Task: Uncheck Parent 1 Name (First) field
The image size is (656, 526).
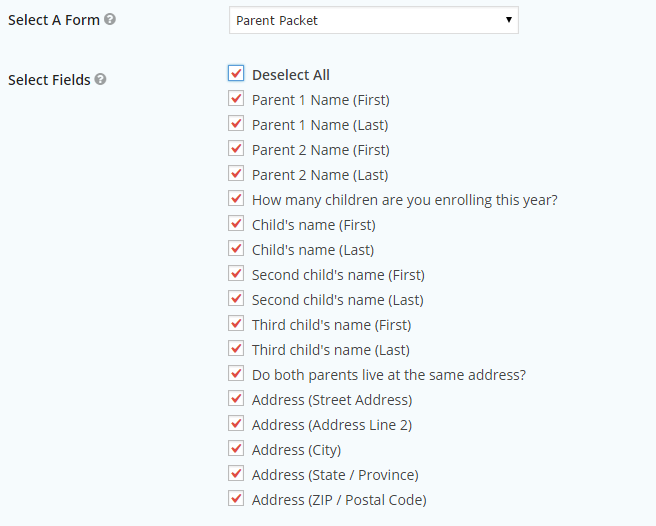Action: click(236, 98)
